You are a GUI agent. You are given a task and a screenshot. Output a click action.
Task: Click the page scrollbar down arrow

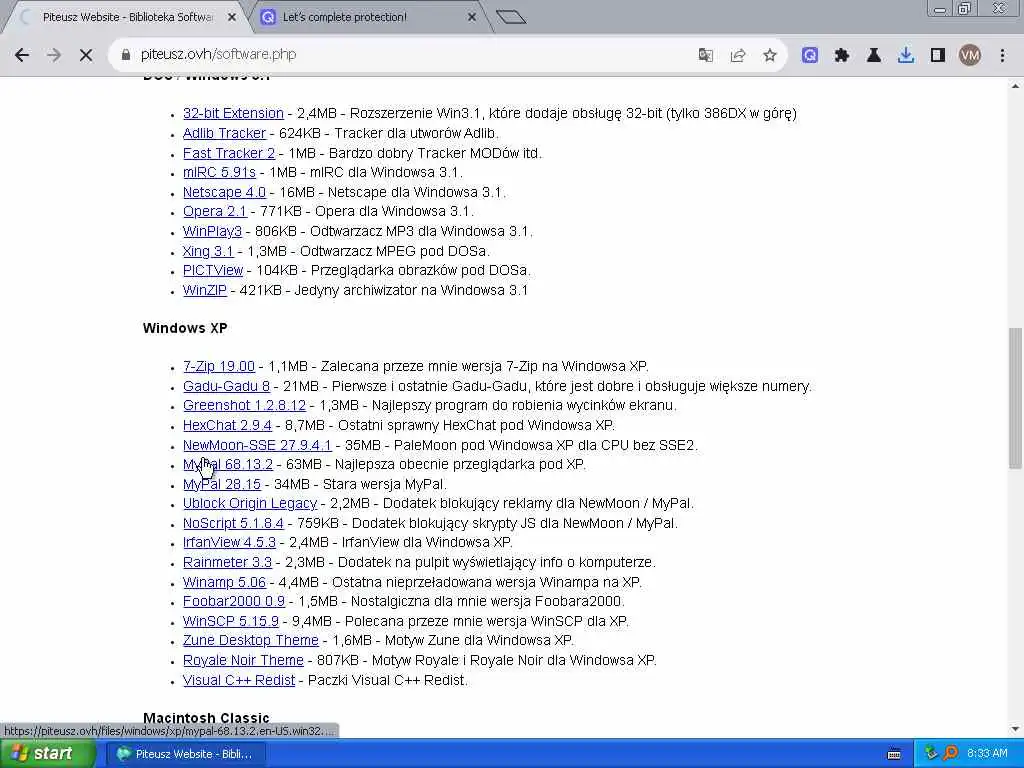[x=1015, y=729]
